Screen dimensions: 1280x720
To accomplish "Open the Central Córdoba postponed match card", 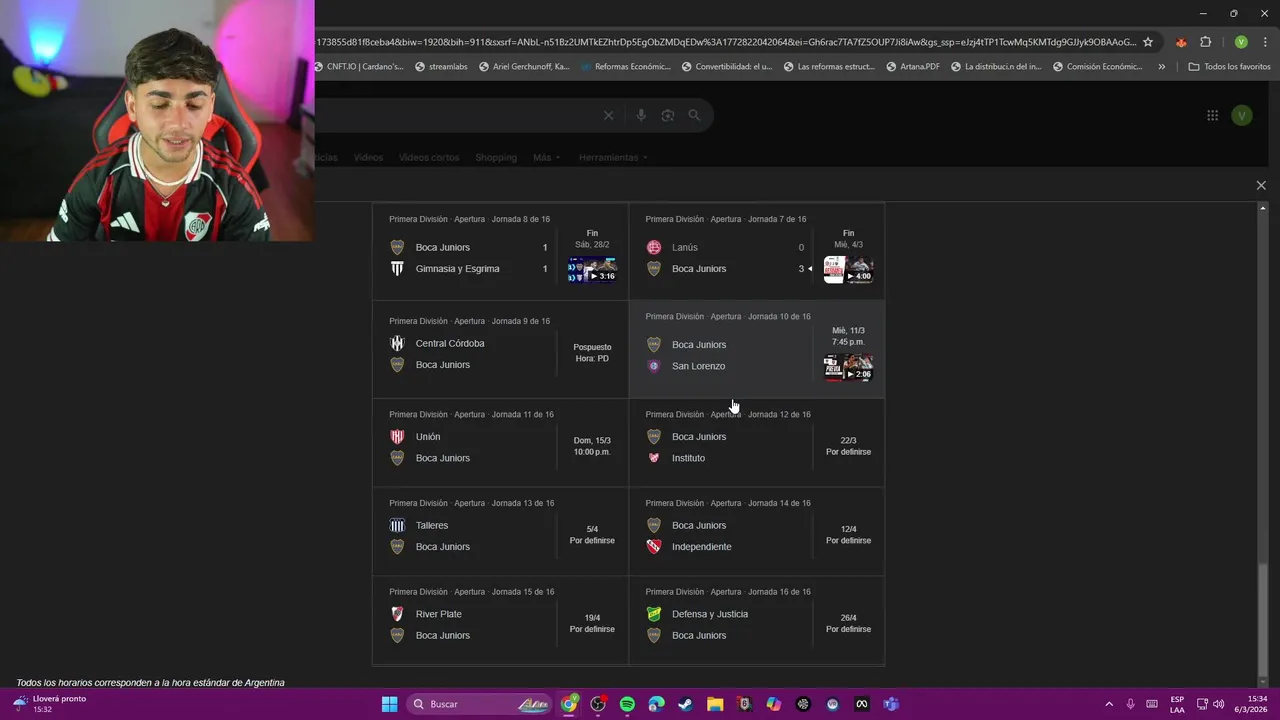I will [500, 348].
